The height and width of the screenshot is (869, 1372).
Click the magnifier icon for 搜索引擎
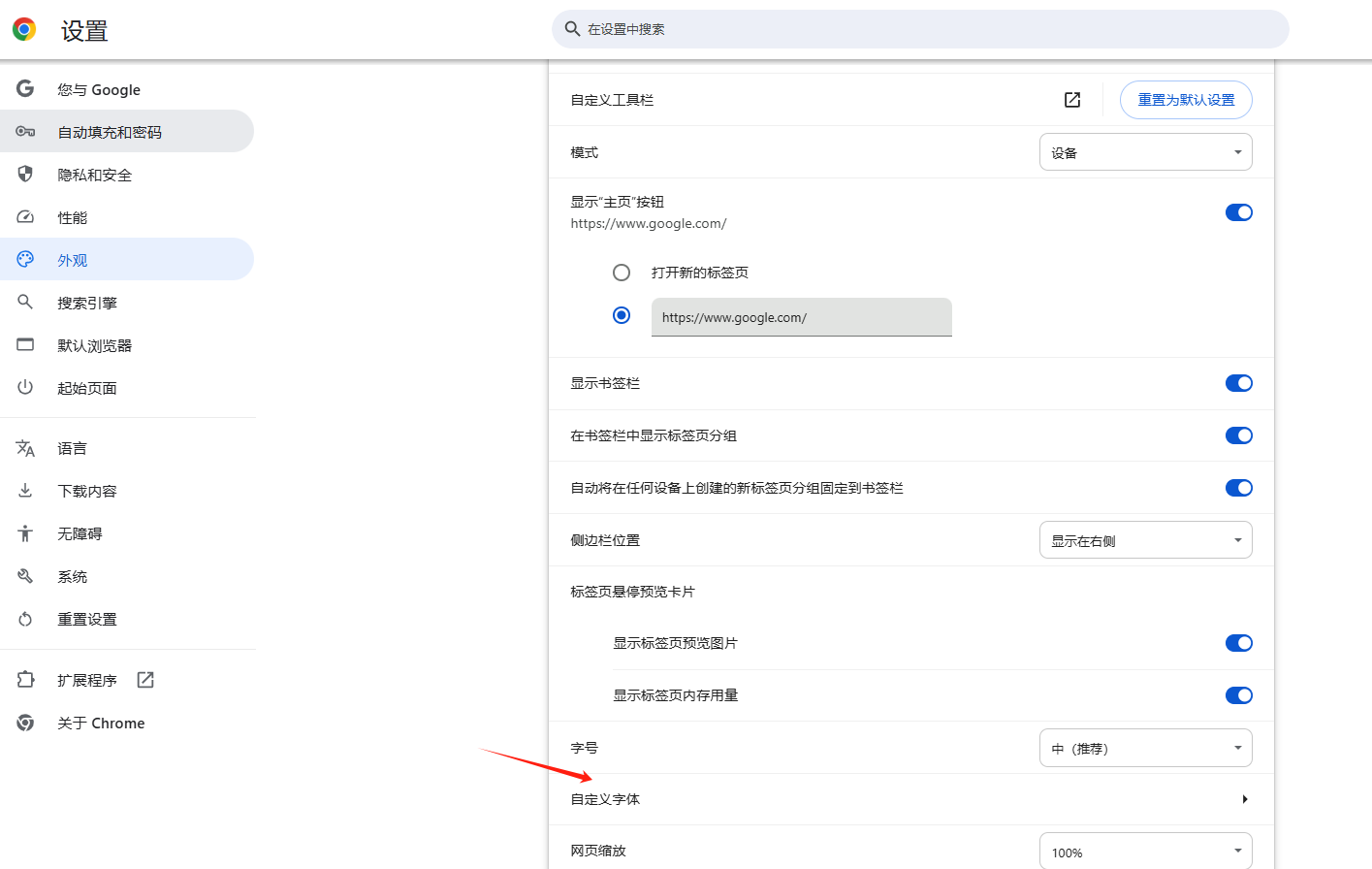25,303
